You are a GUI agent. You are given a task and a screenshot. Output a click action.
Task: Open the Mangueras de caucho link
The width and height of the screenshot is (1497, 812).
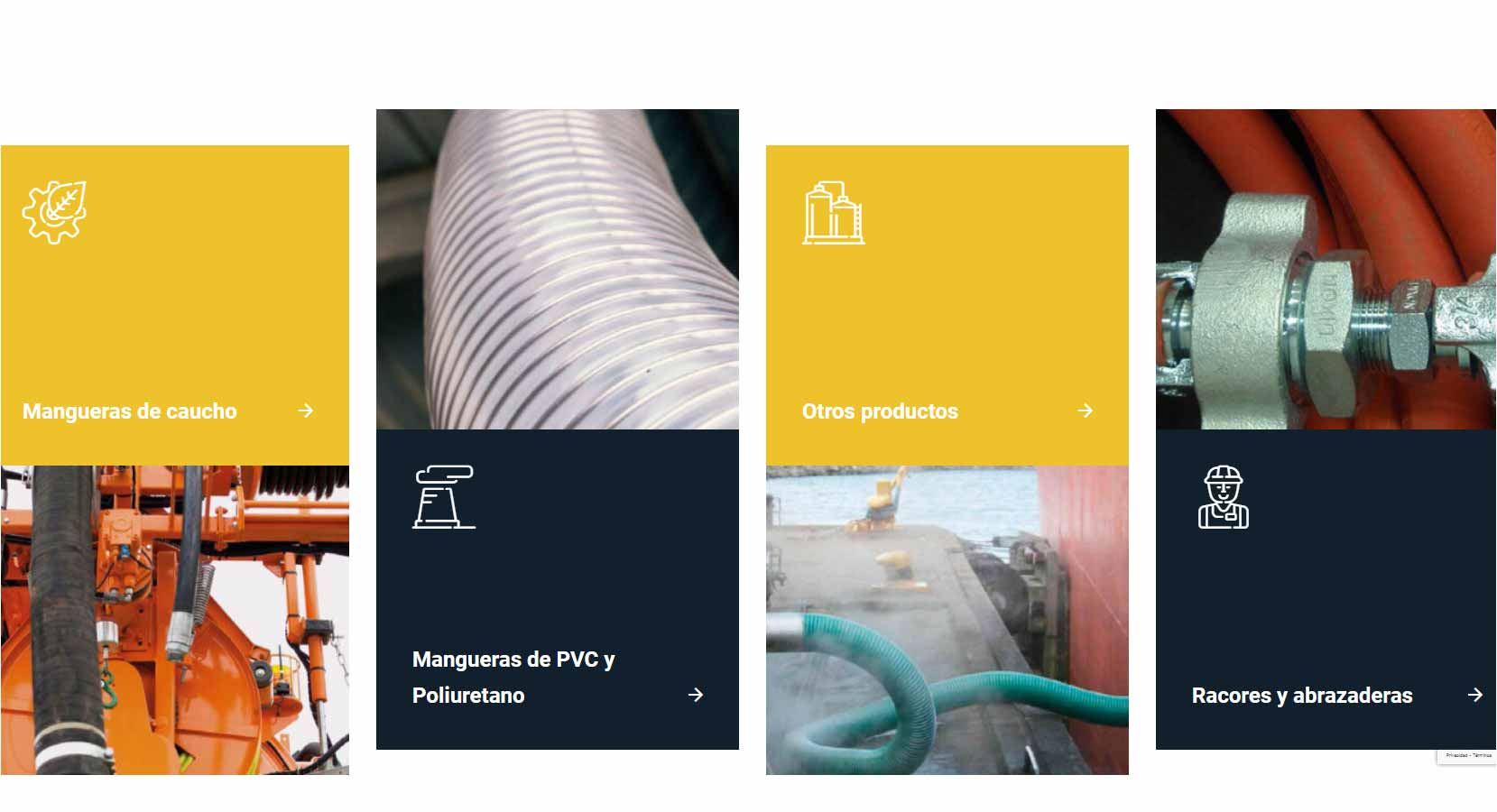point(130,411)
